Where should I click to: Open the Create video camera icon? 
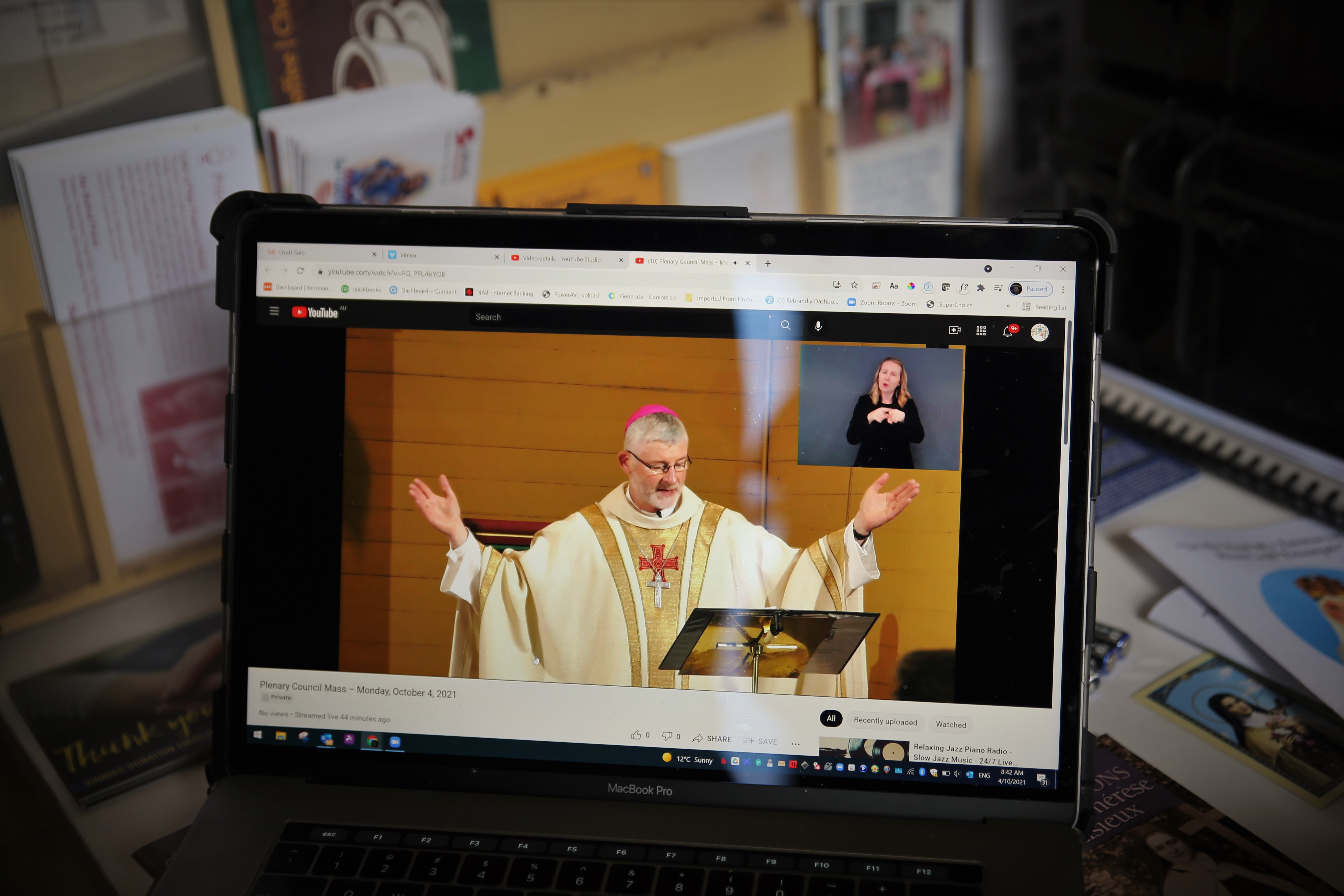pos(955,330)
